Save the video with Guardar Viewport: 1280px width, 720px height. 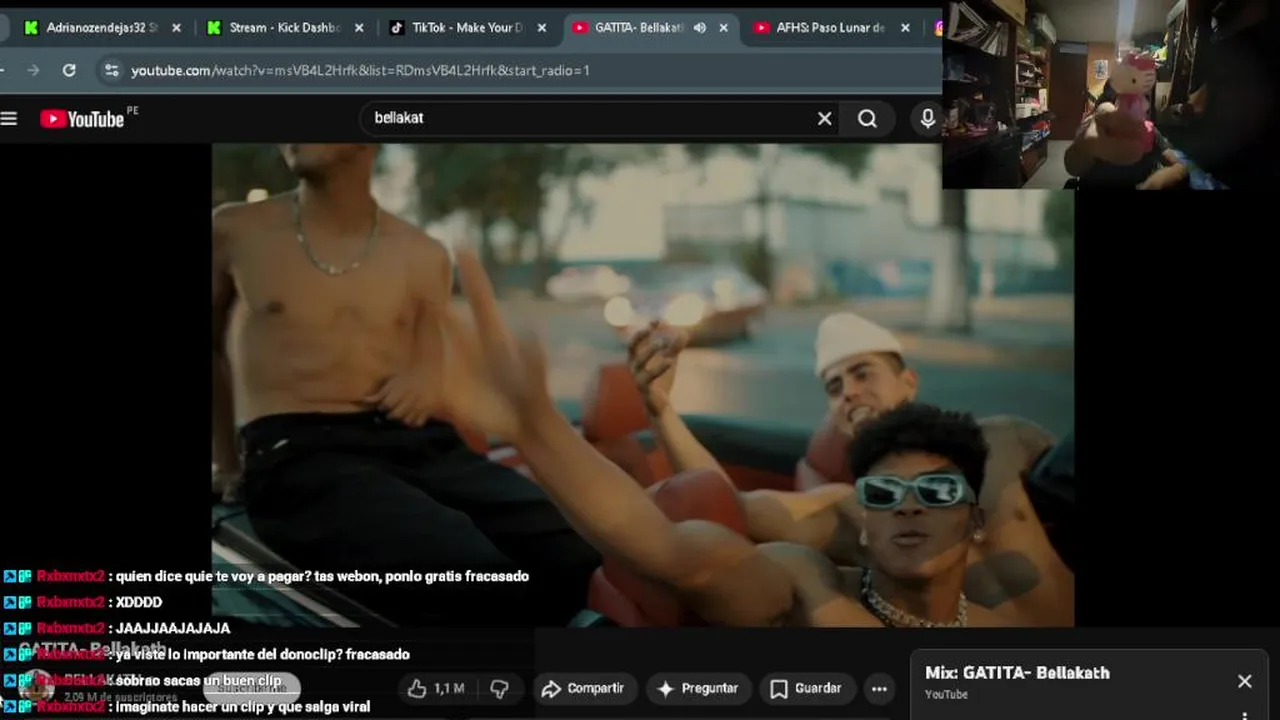(x=806, y=688)
